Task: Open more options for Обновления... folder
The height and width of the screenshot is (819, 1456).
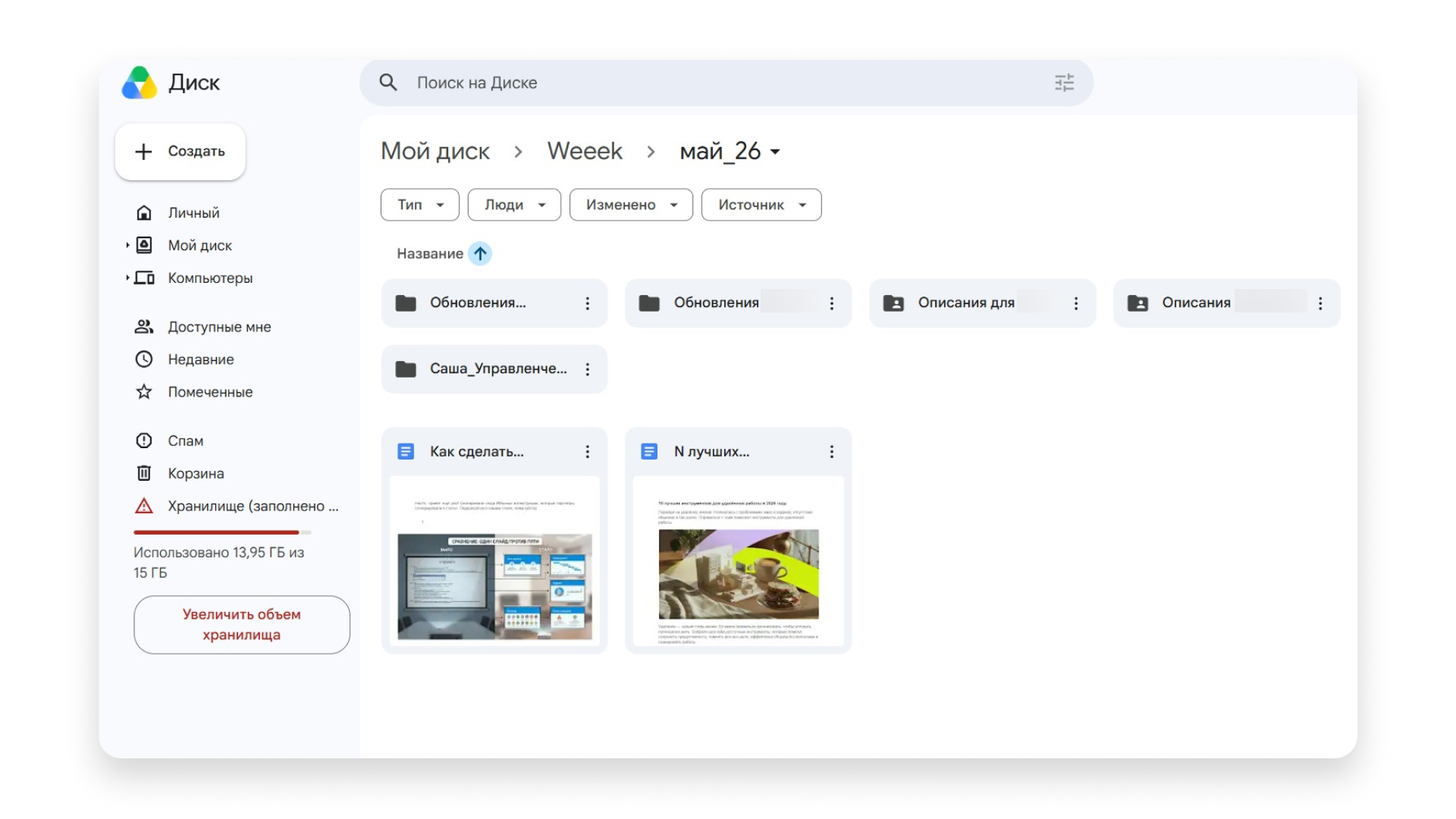Action: [x=587, y=303]
